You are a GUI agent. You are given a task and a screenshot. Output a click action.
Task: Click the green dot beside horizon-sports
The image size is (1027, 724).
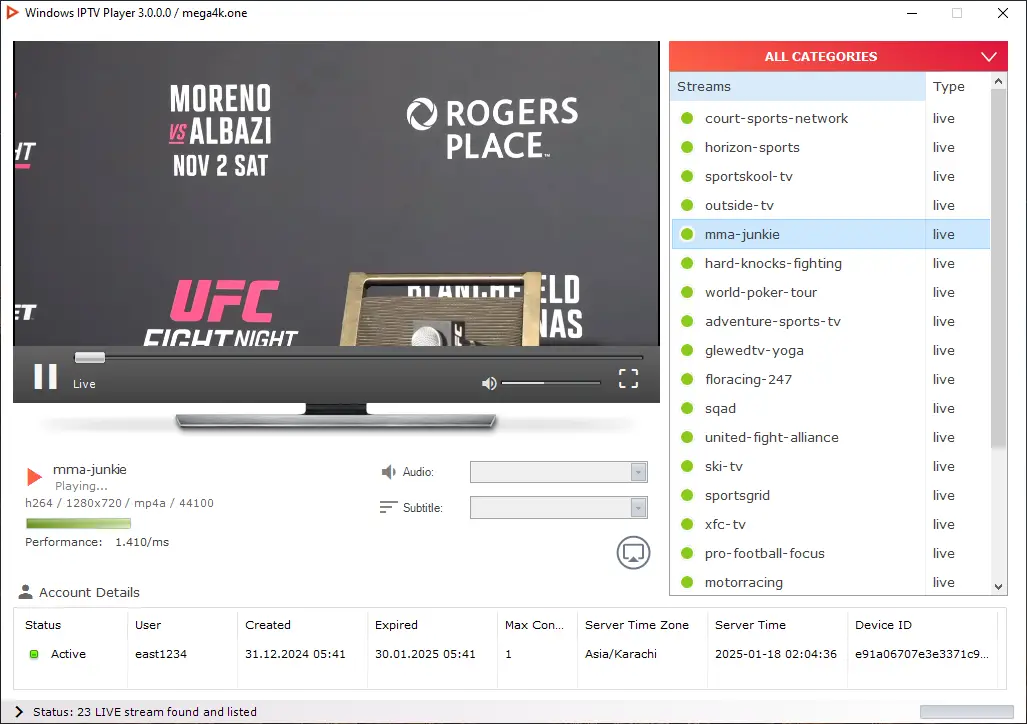click(x=687, y=147)
